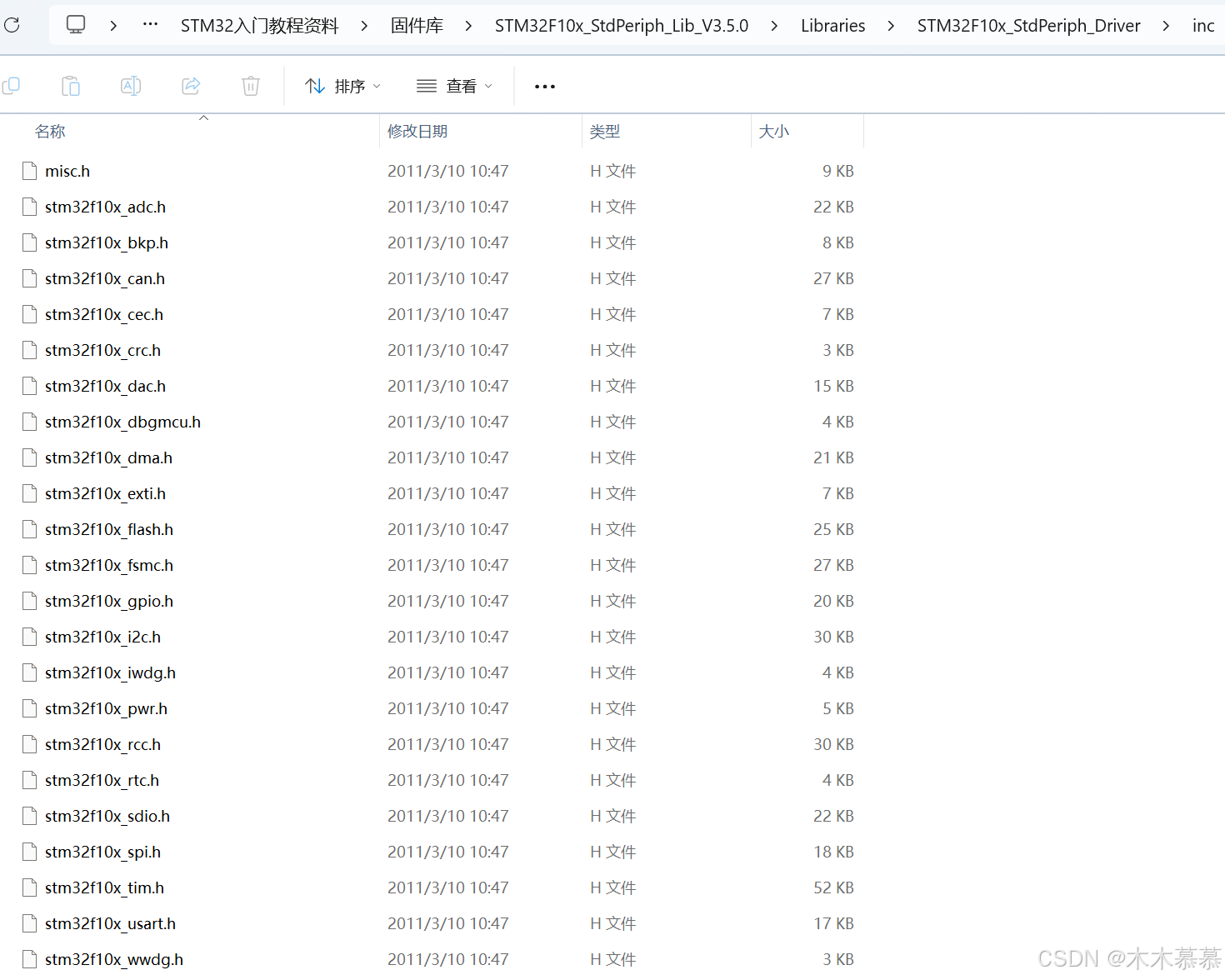Select file stm32f10x_sdio.h
This screenshot has width=1225, height=980.
107,816
